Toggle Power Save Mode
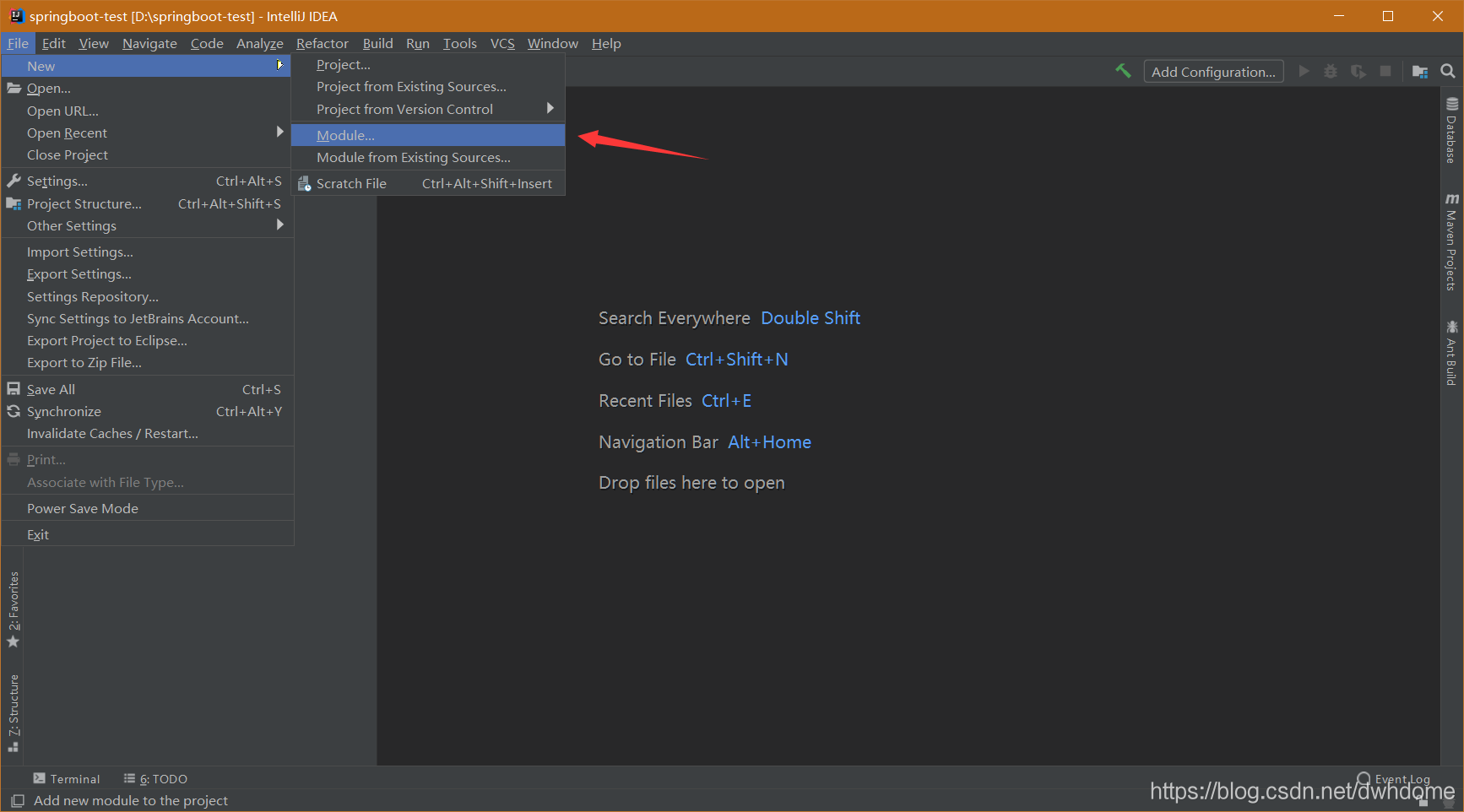Image resolution: width=1464 pixels, height=812 pixels. (x=147, y=508)
